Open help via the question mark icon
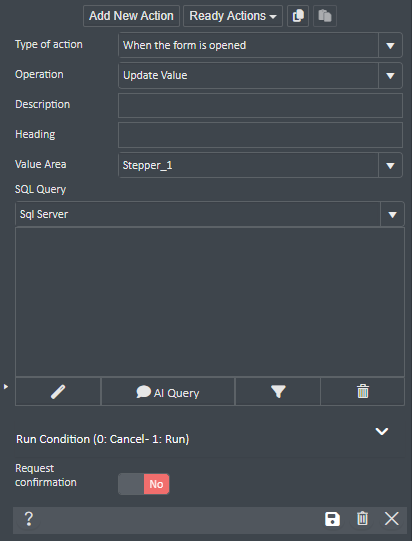This screenshot has width=412, height=541. [x=29, y=519]
